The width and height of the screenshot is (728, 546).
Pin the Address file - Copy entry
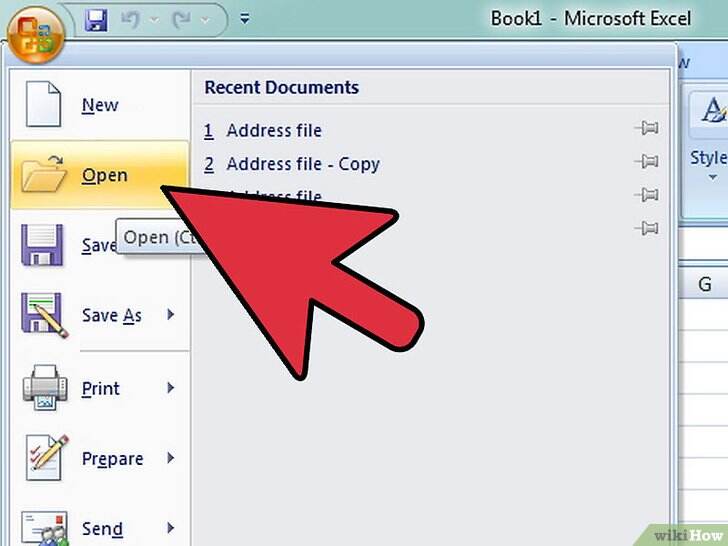(647, 161)
